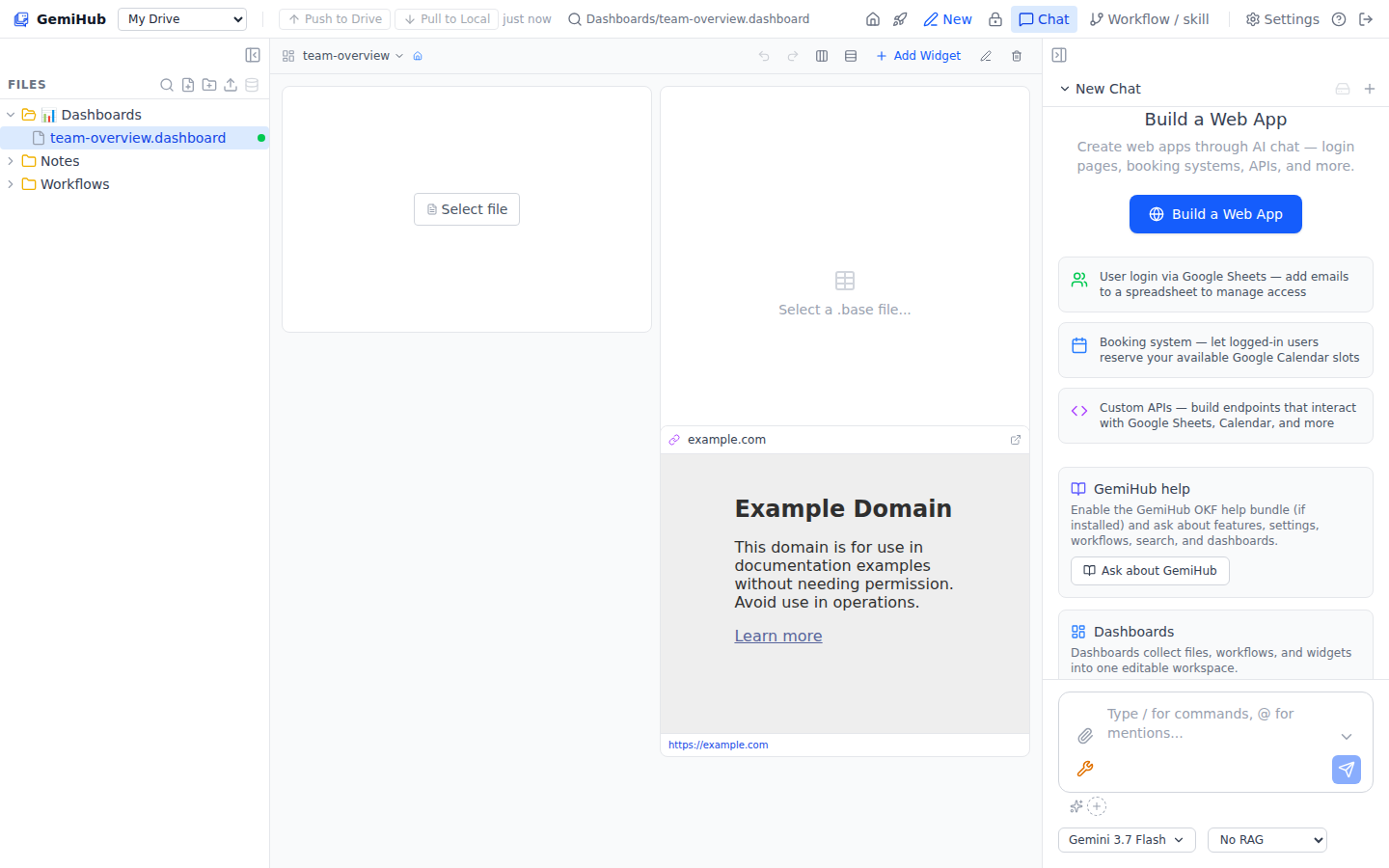Click the Dashboards card heading in chat panel
The image size is (1389, 868).
pos(1133,632)
